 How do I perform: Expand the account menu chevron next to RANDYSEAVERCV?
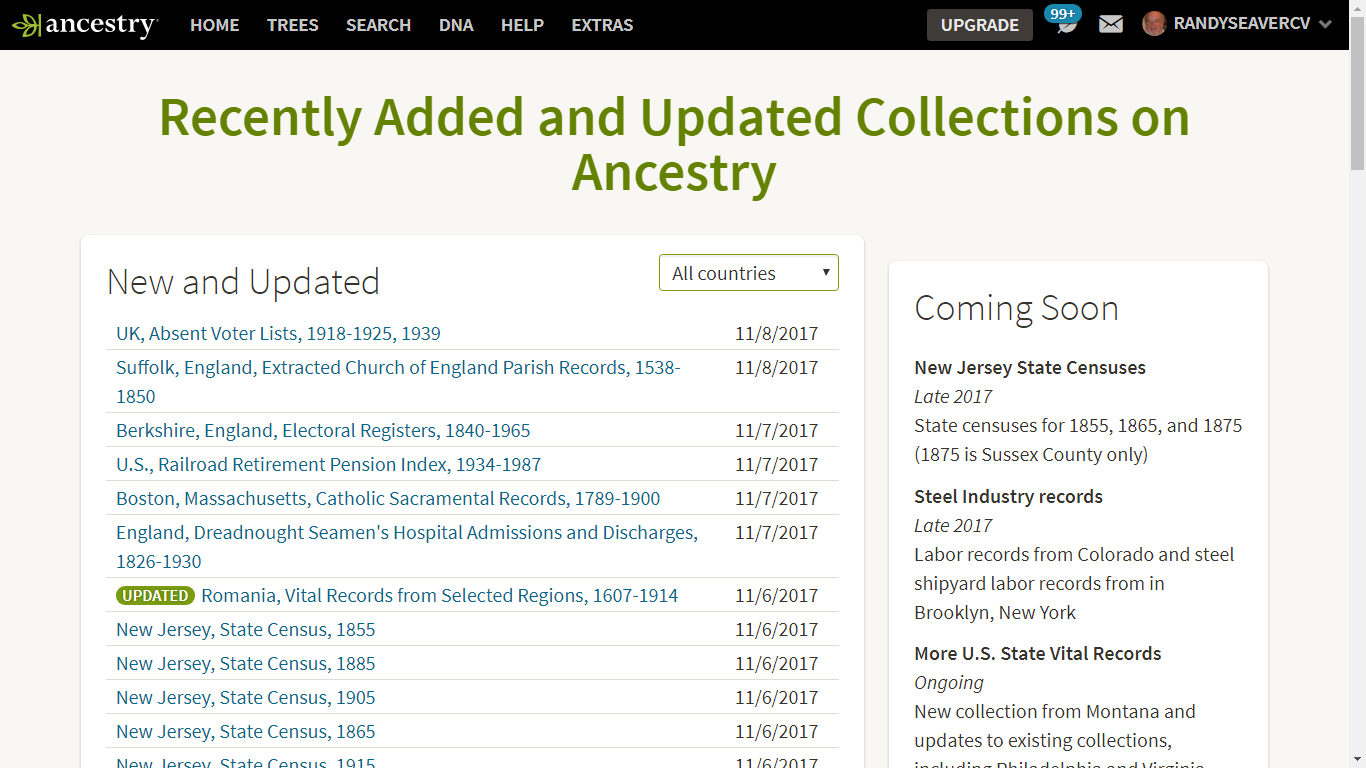click(1326, 25)
